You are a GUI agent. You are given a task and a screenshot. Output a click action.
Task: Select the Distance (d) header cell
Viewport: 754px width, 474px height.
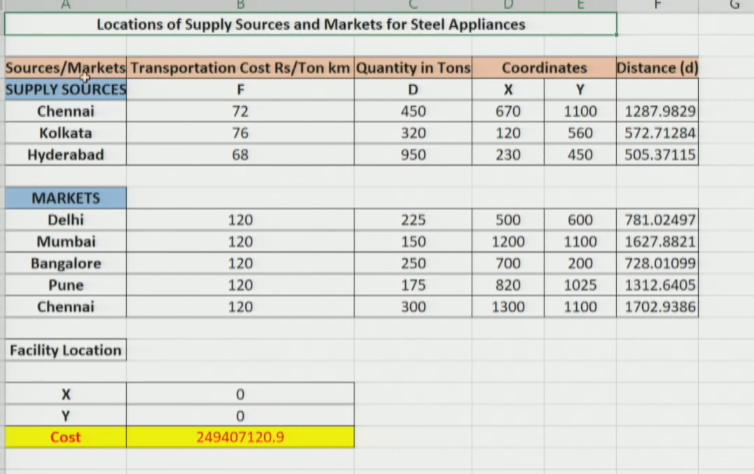point(657,68)
